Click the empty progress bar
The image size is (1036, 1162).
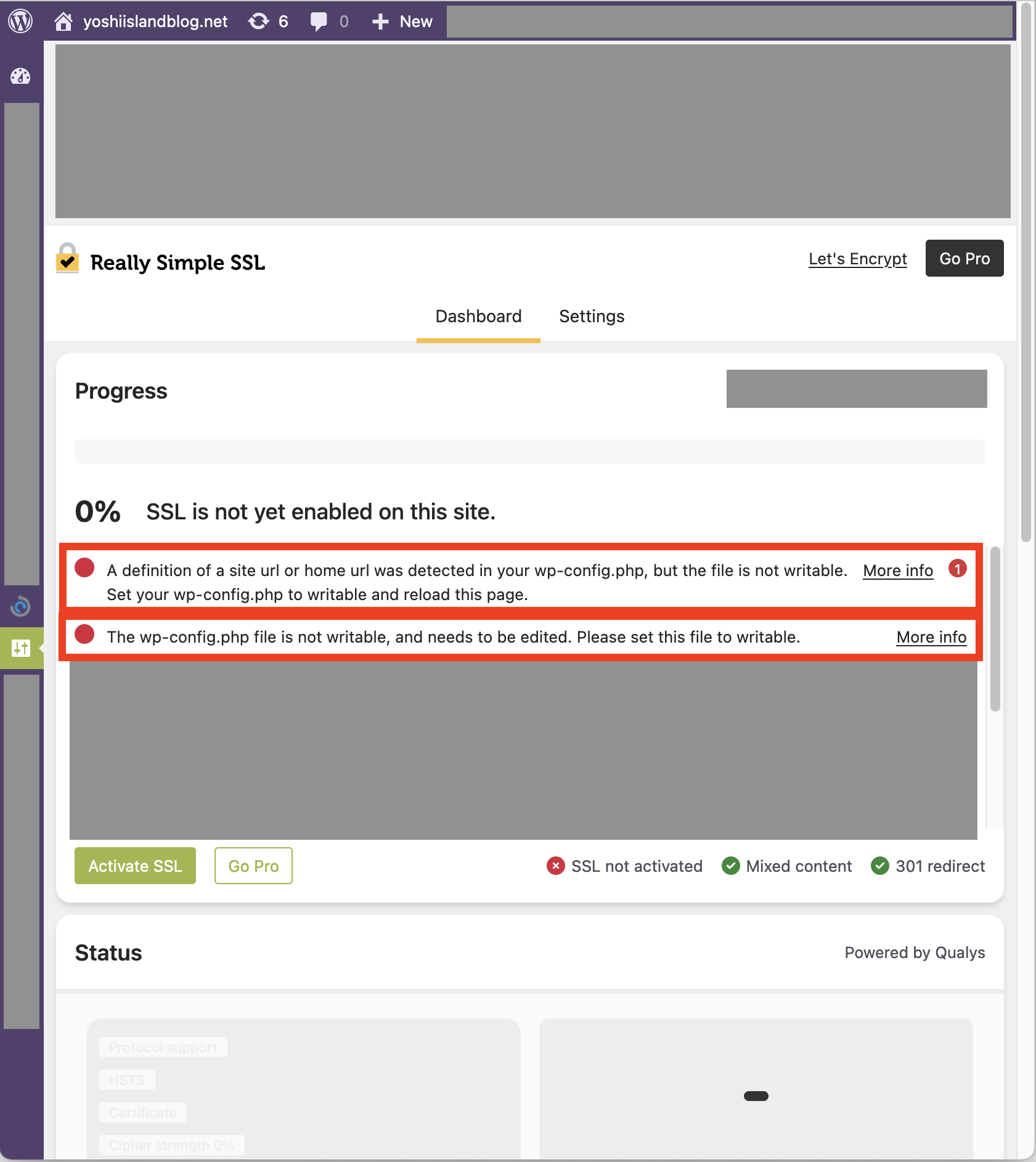[x=529, y=452]
